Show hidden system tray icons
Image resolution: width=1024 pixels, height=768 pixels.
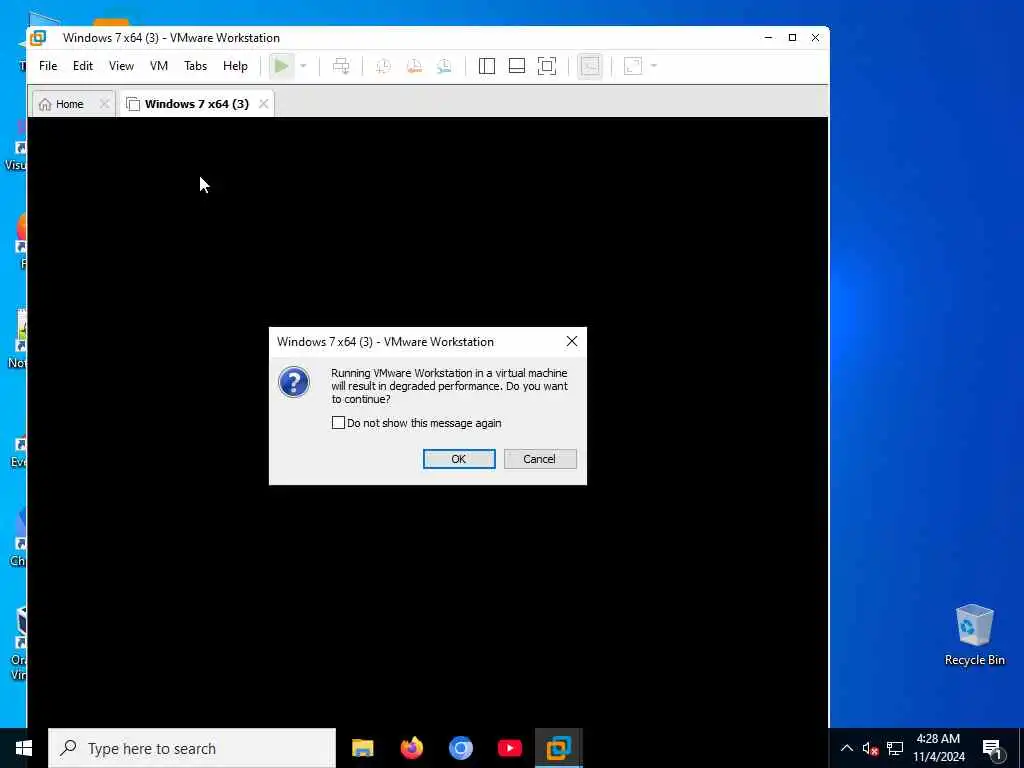(846, 748)
